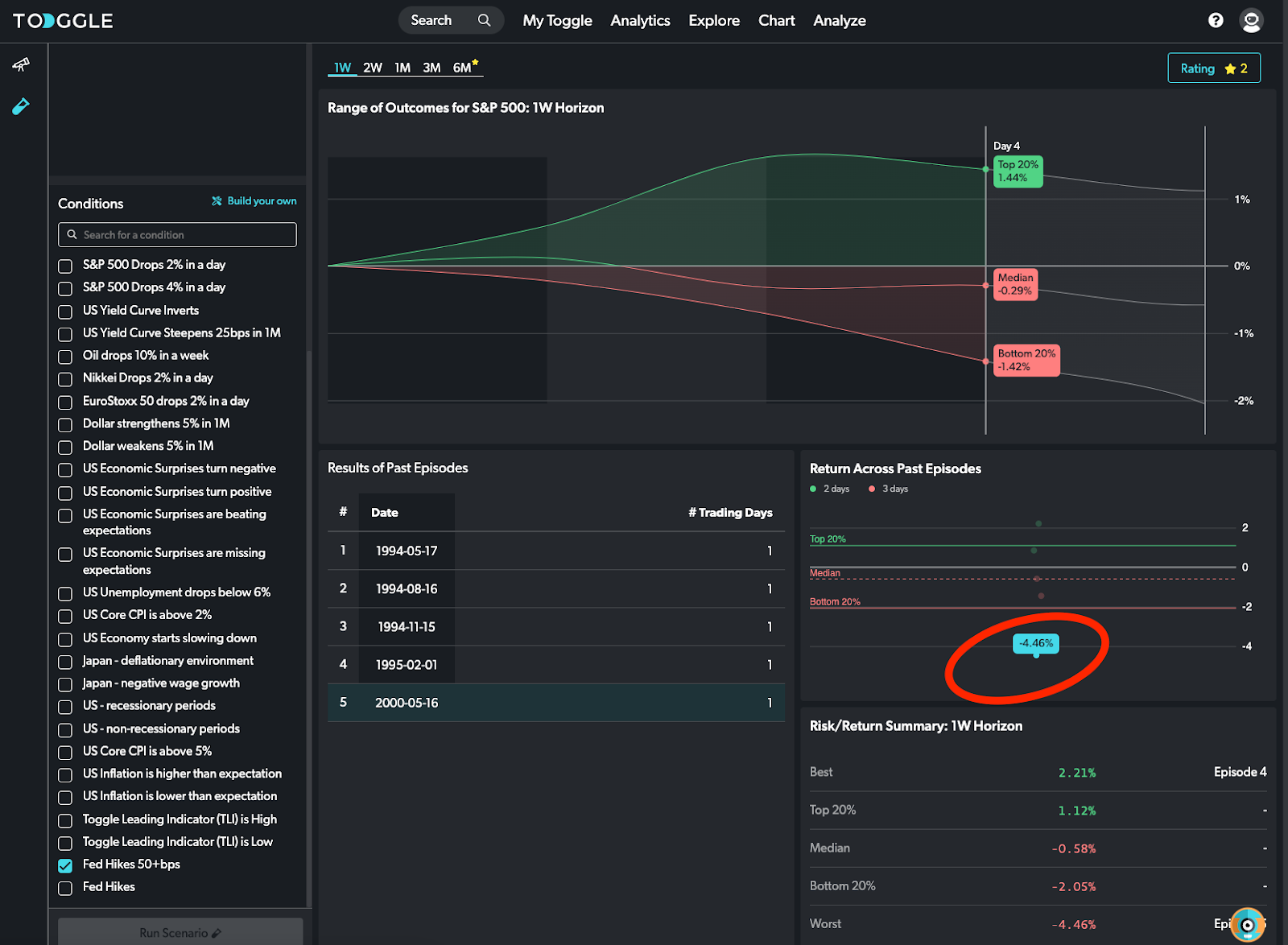Check S&P 500 Drops 2% in a day
1288x945 pixels.
[x=65, y=266]
